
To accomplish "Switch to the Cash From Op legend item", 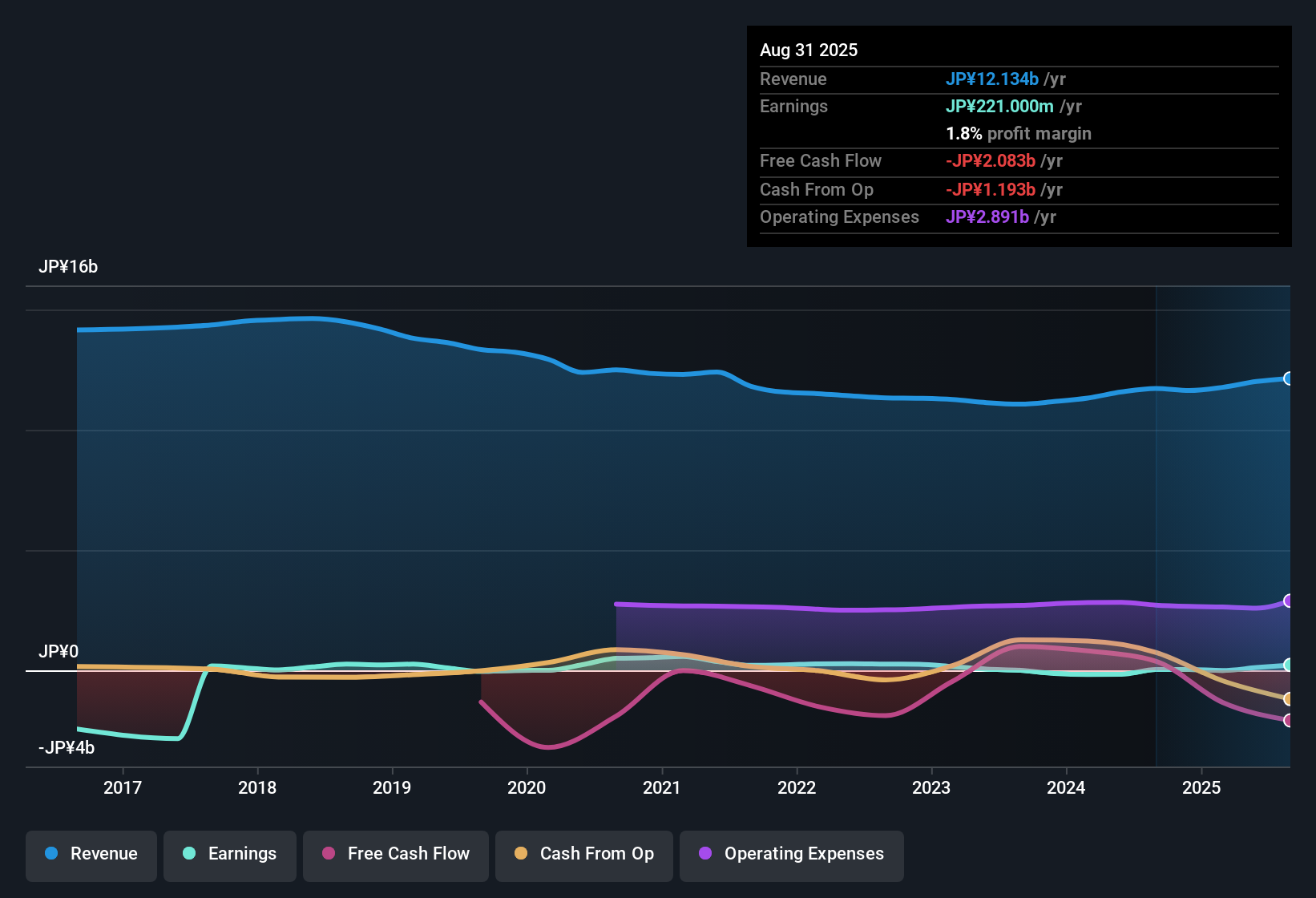I will [583, 854].
